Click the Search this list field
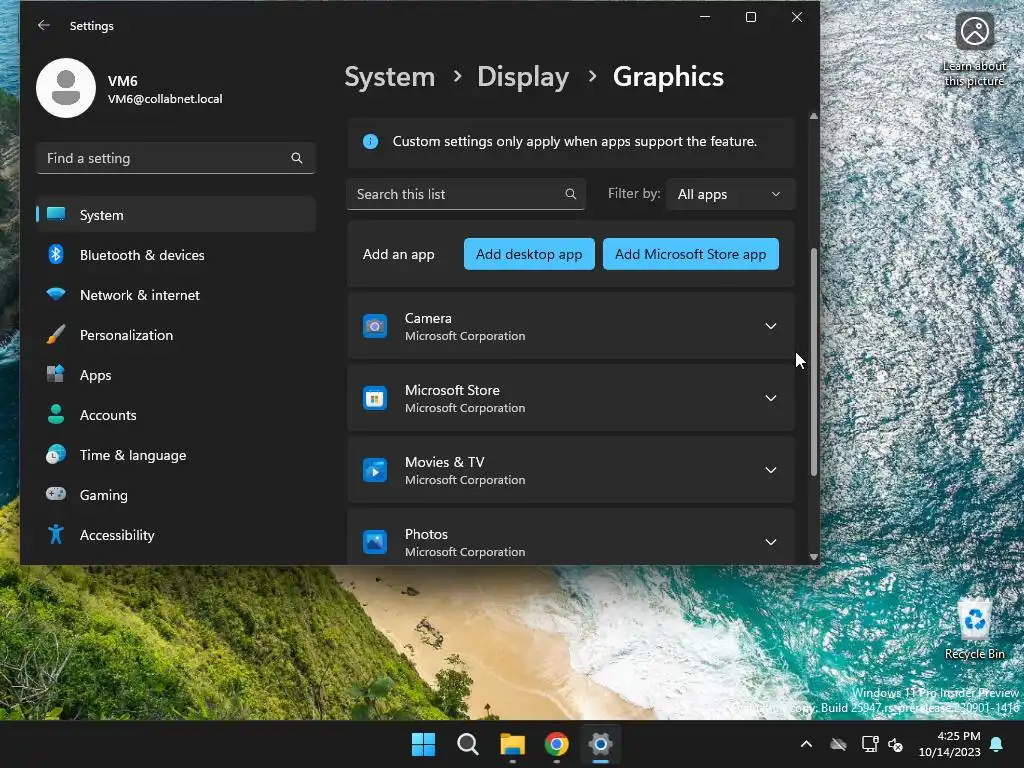Viewport: 1024px width, 768px height. [x=466, y=194]
